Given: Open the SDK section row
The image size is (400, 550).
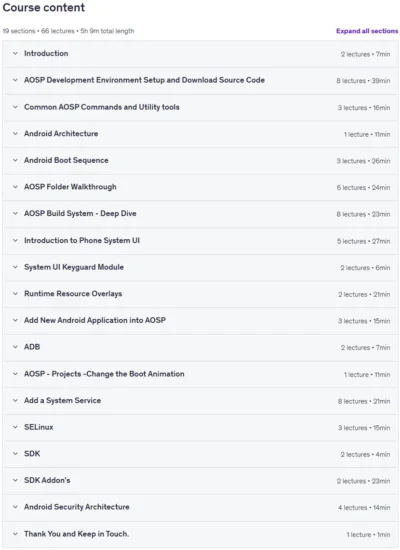Looking at the screenshot, I should point(200,454).
